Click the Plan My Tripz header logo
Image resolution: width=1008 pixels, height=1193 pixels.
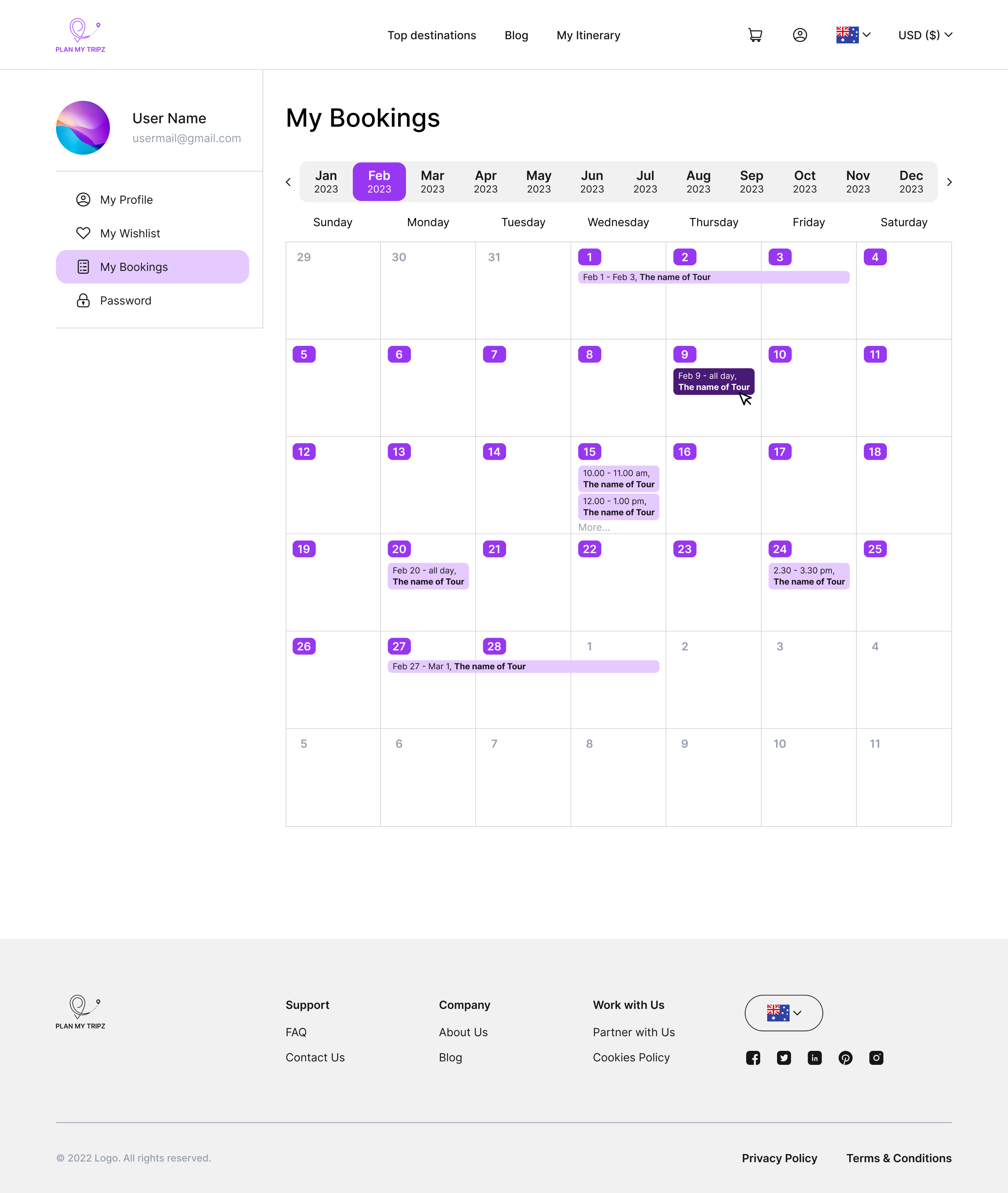pyautogui.click(x=81, y=36)
